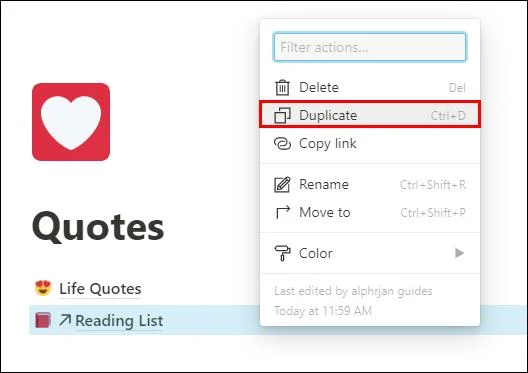Click the Ctrl+Shift+R shortcut text
This screenshot has width=528, height=373.
click(x=433, y=185)
